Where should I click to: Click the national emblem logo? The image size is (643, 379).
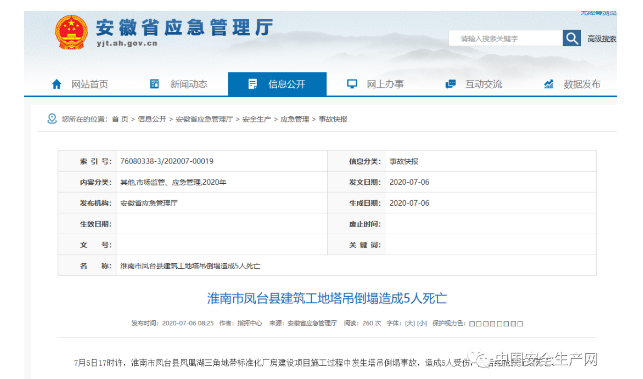coord(71,32)
